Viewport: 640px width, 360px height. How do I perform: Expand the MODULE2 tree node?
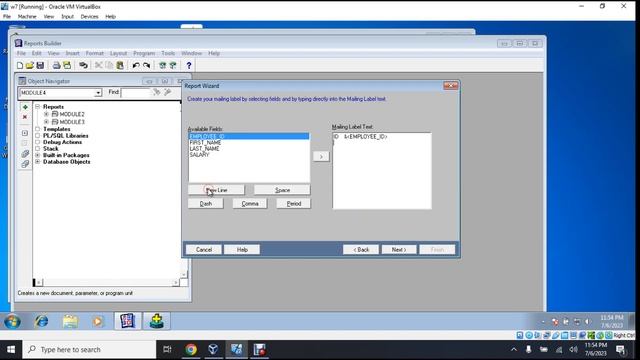[47, 114]
